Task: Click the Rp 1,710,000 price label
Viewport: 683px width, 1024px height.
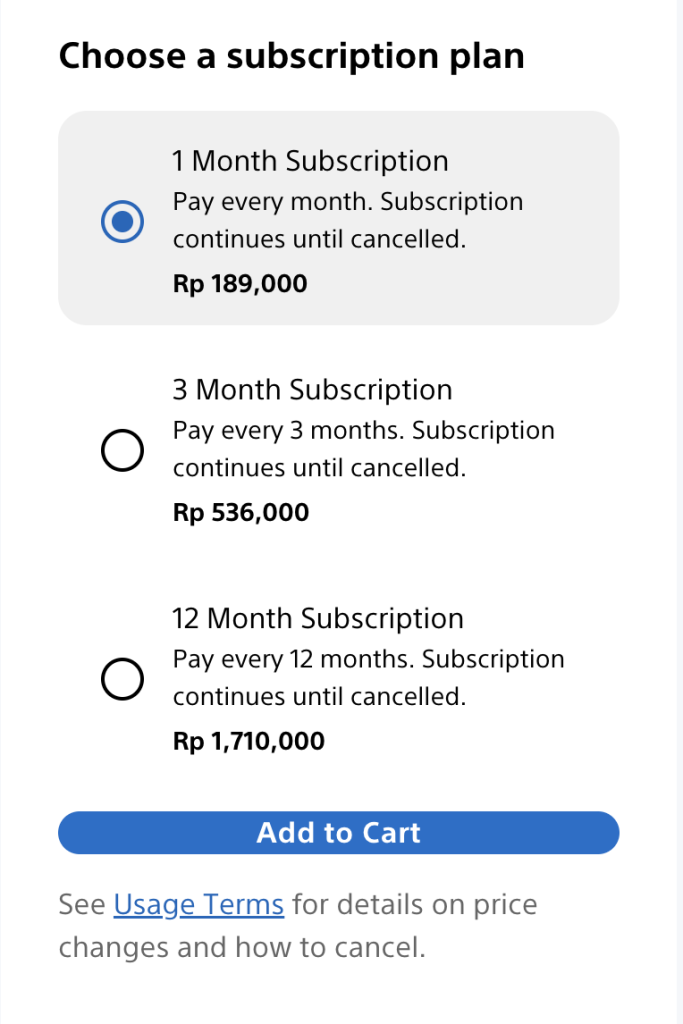Action: point(248,741)
